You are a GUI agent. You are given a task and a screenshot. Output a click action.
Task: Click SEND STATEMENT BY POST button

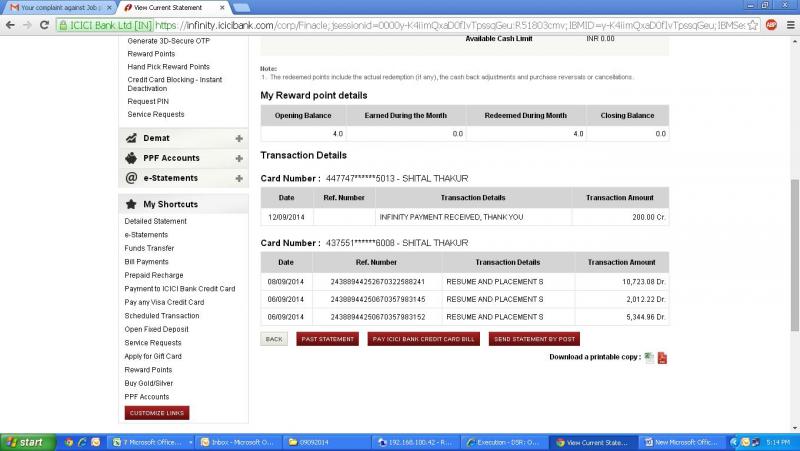pos(534,339)
